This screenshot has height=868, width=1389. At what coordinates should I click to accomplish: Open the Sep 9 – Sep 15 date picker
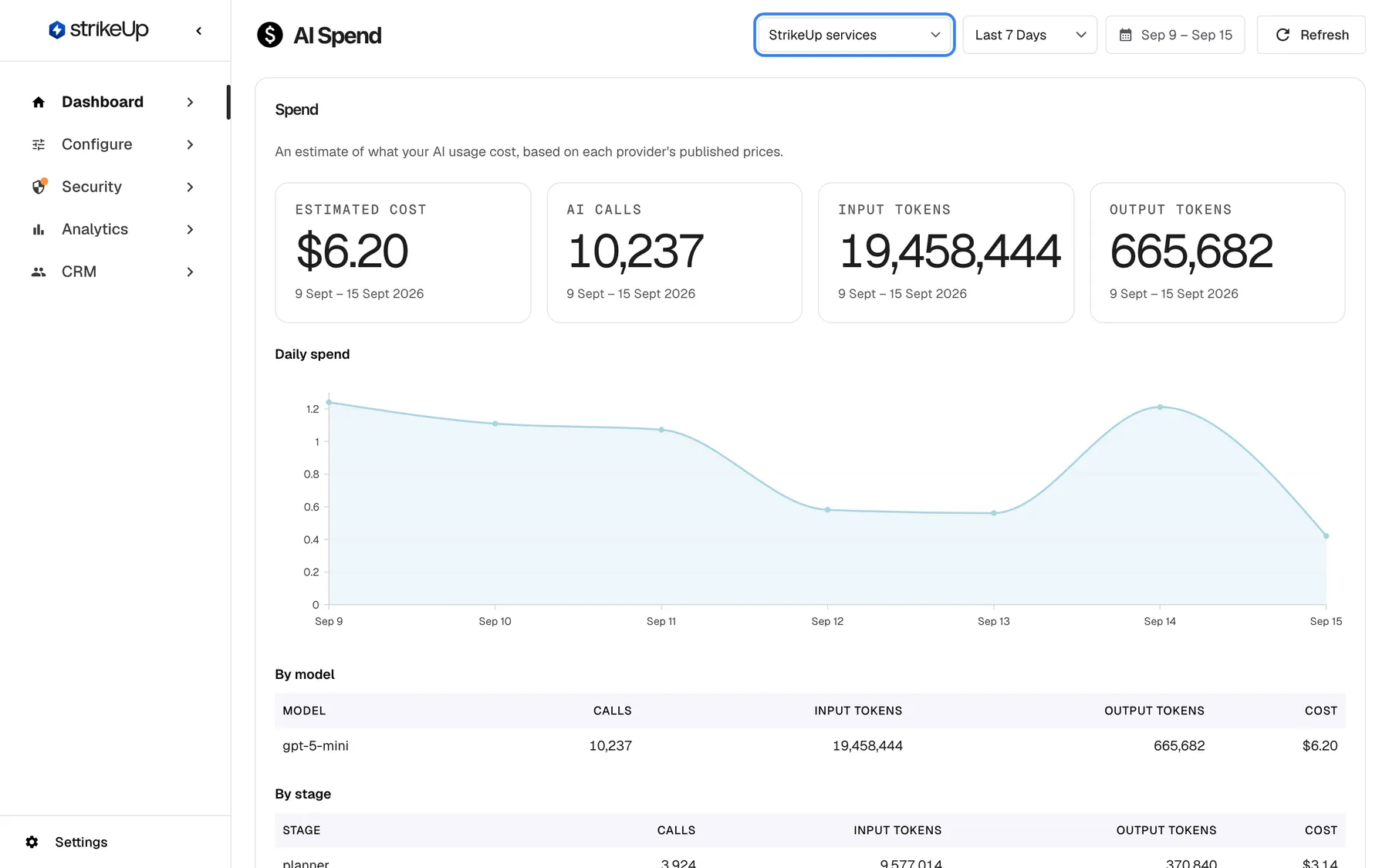point(1175,35)
